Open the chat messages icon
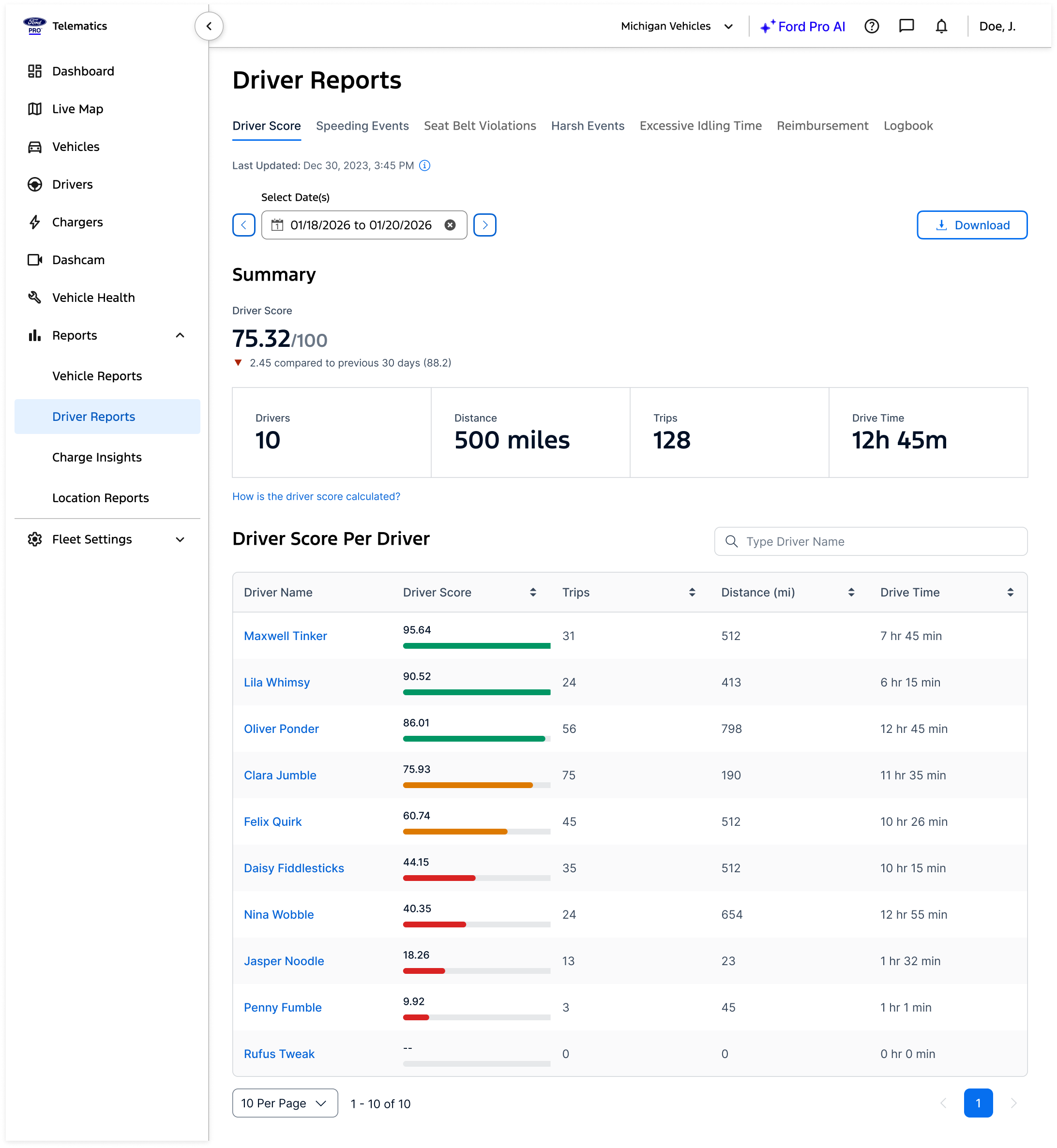The image size is (1057, 1148). pyautogui.click(x=906, y=26)
